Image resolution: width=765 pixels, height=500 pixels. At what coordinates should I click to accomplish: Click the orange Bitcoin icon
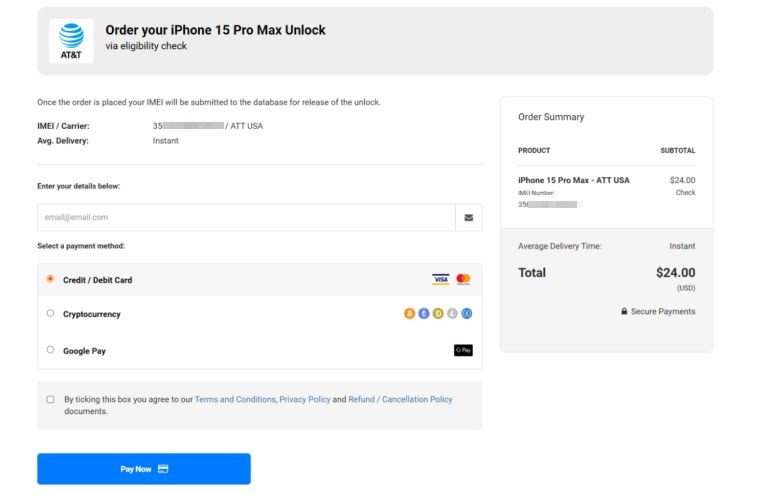409,314
